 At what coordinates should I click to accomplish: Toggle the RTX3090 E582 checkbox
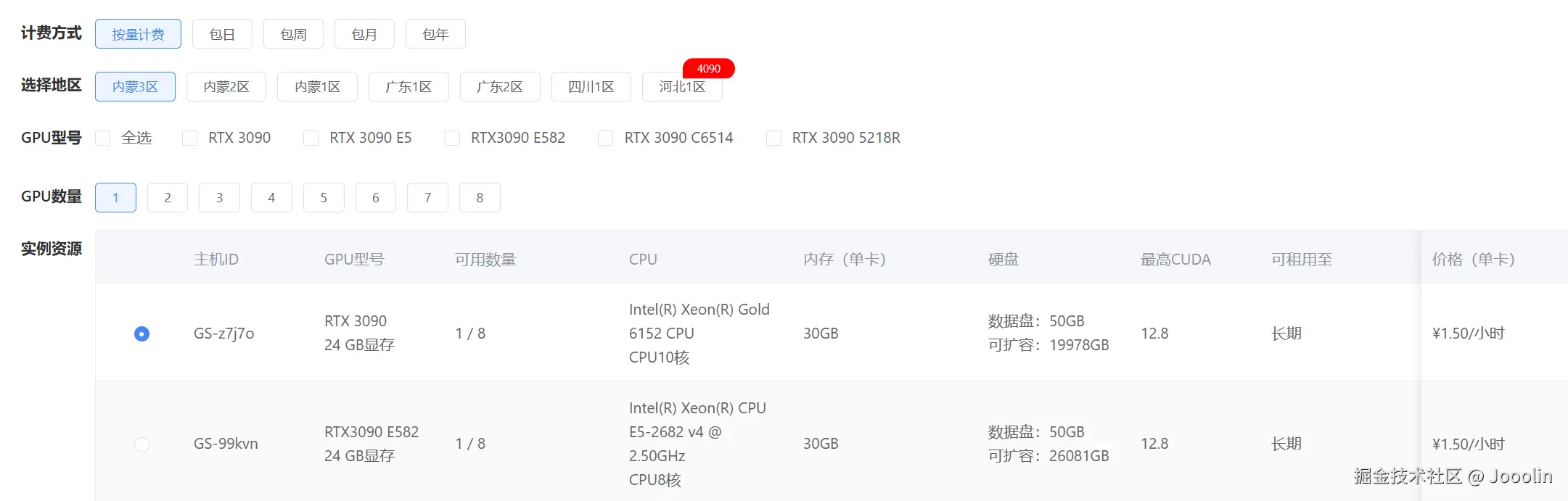pos(453,138)
